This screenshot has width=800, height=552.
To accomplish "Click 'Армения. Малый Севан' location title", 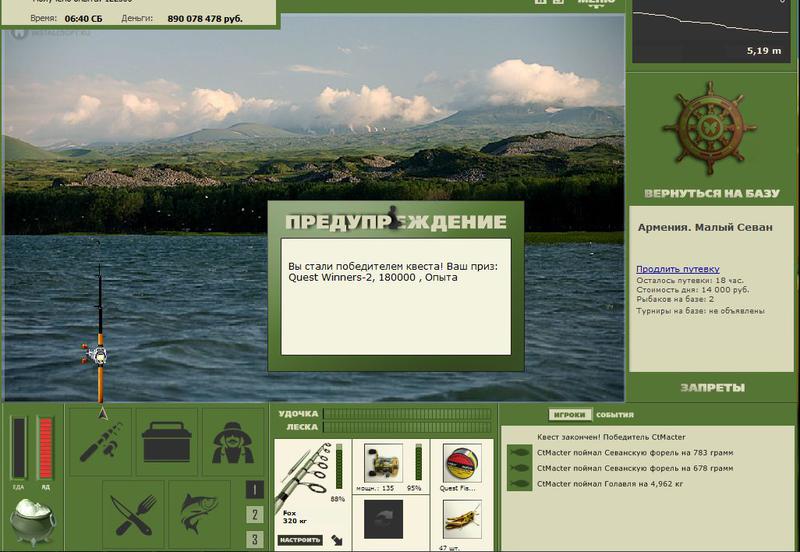I will coord(705,228).
